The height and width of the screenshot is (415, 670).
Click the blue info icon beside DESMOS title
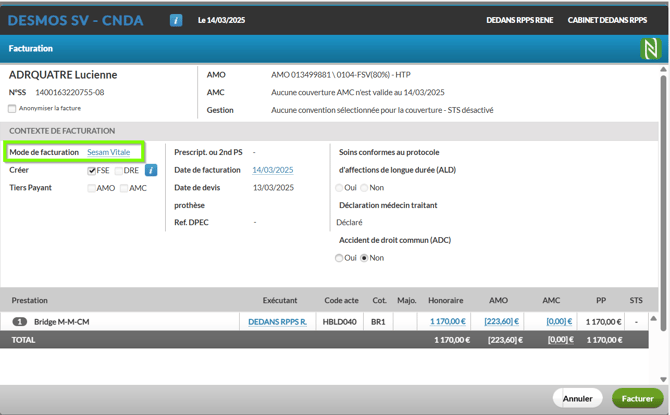point(176,20)
